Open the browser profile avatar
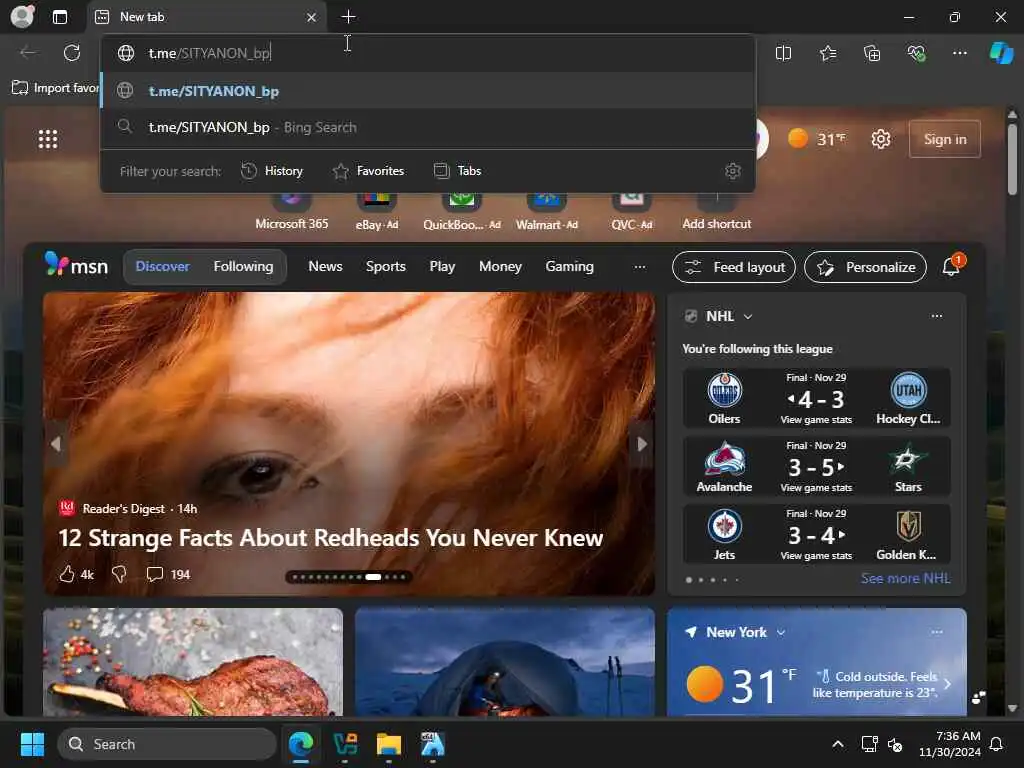1024x768 pixels. 22,16
